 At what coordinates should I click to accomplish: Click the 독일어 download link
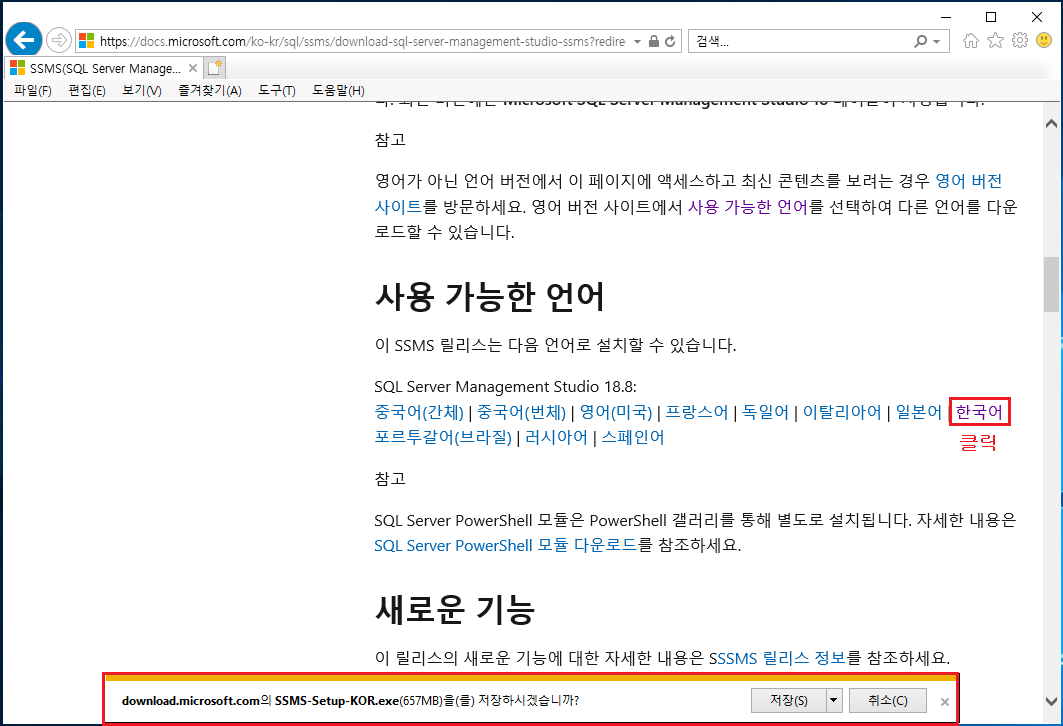pyautogui.click(x=765, y=411)
